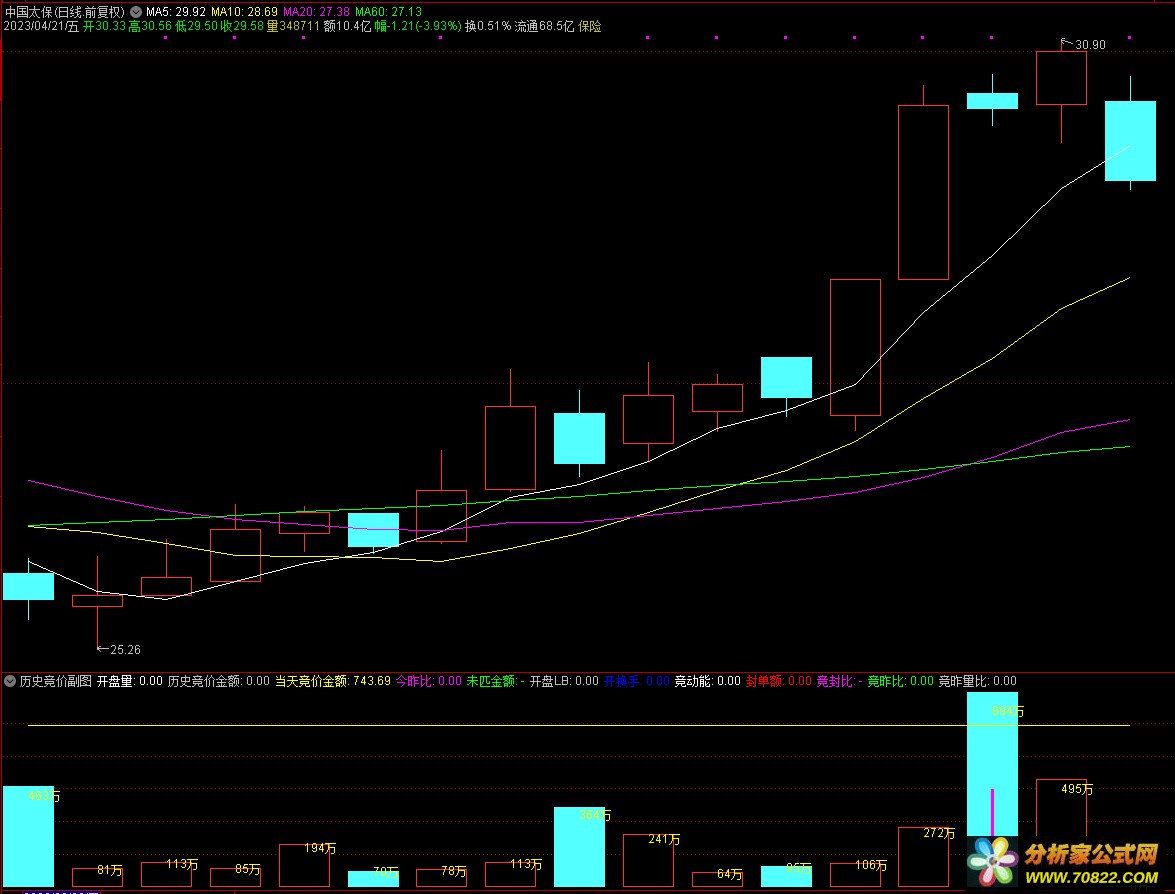Click the change value 幅-1.21(-3.93%)
This screenshot has width=1175, height=894.
(417, 26)
